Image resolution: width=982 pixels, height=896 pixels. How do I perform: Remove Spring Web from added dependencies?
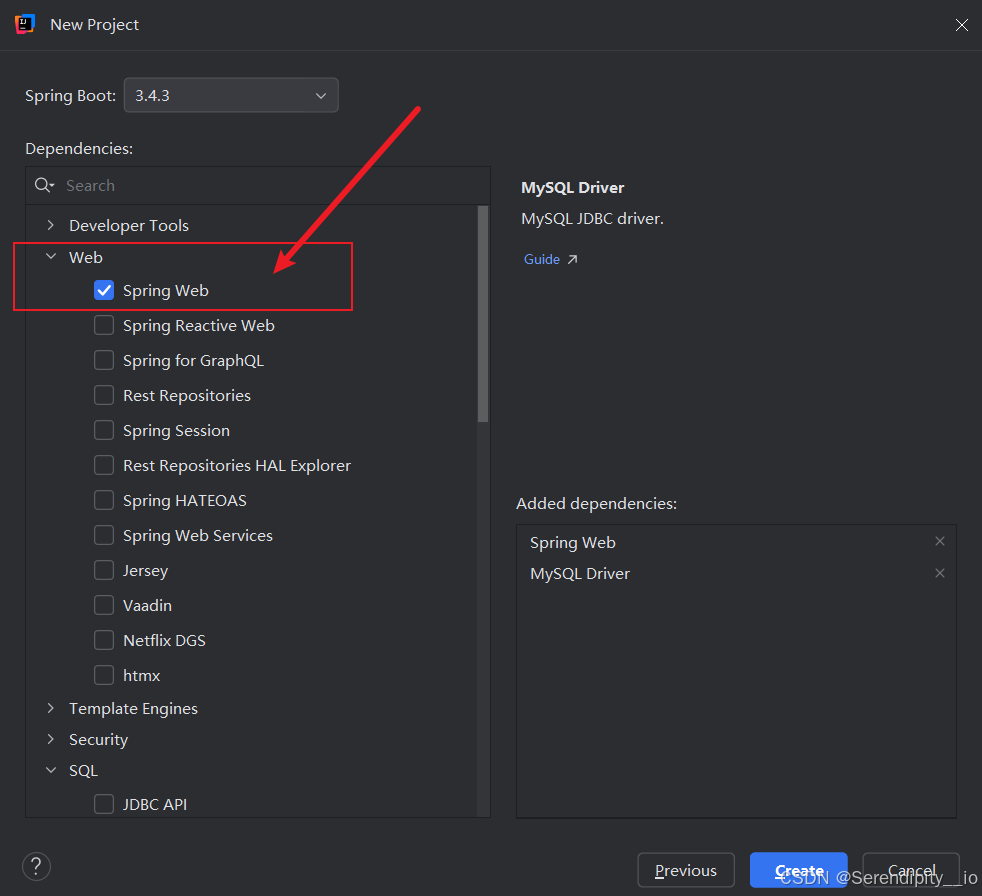pyautogui.click(x=939, y=542)
